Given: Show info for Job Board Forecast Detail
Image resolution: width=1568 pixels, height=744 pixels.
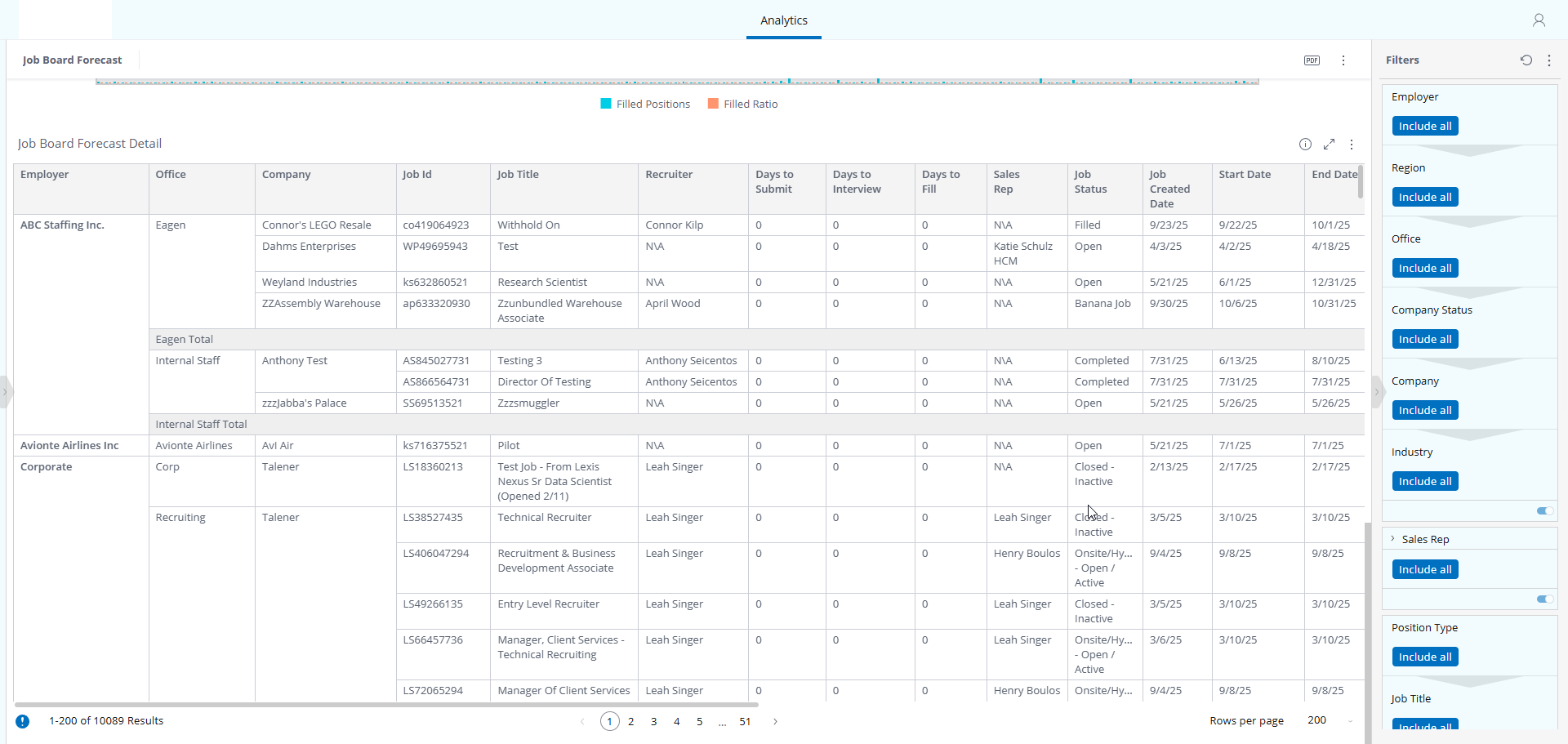Looking at the screenshot, I should tap(1305, 144).
